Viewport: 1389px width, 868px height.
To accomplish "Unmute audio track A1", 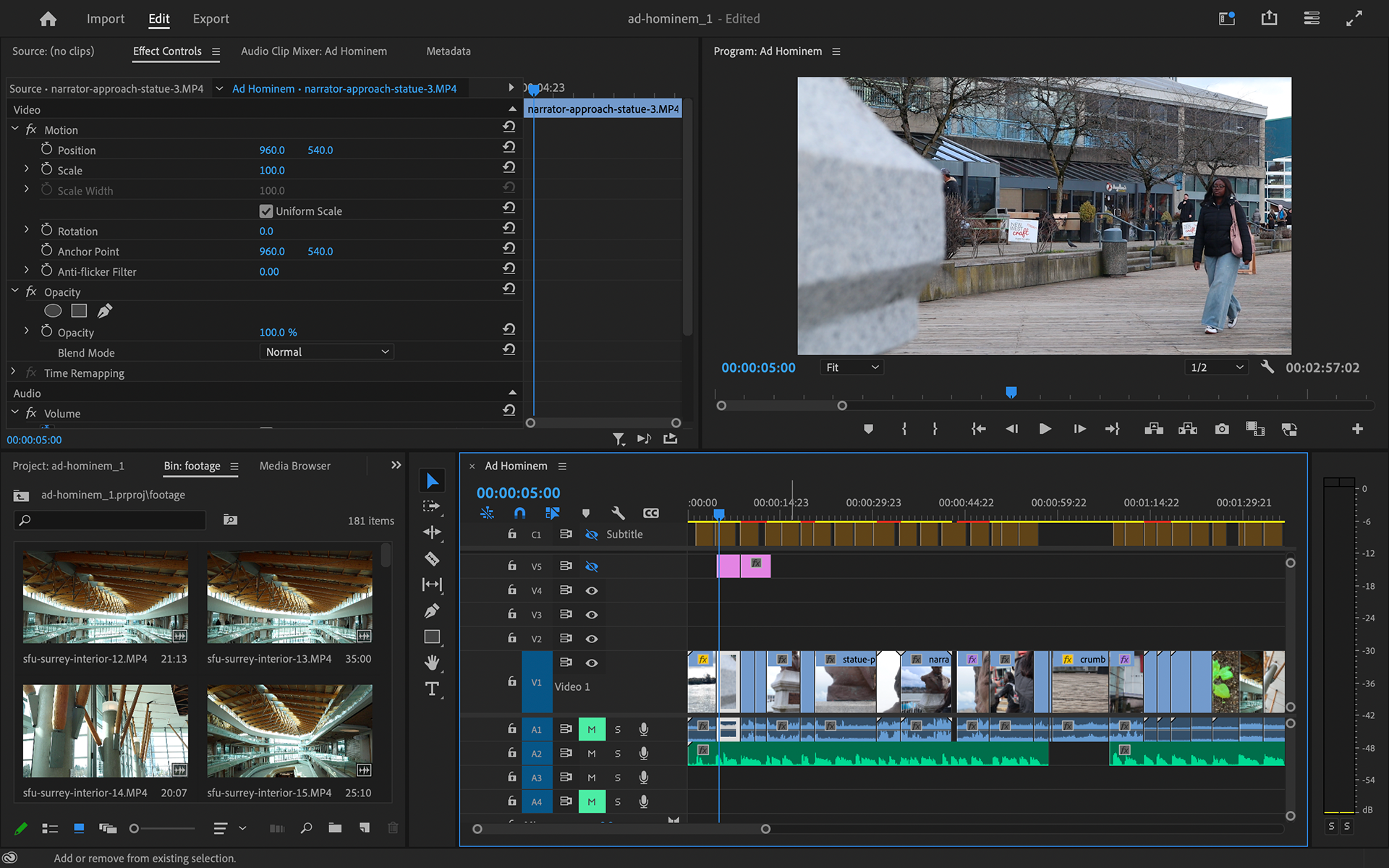I will [x=592, y=729].
